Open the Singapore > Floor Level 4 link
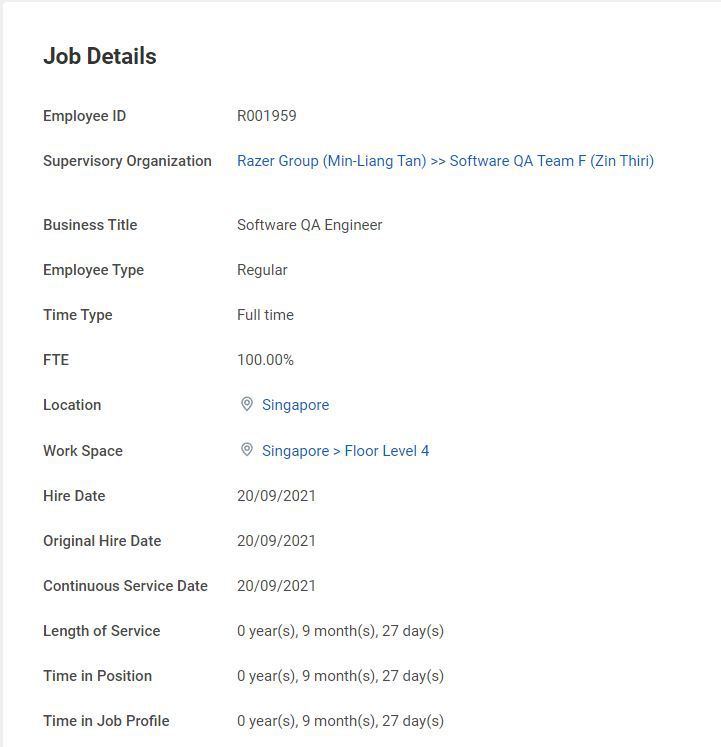Image resolution: width=721 pixels, height=747 pixels. (345, 451)
